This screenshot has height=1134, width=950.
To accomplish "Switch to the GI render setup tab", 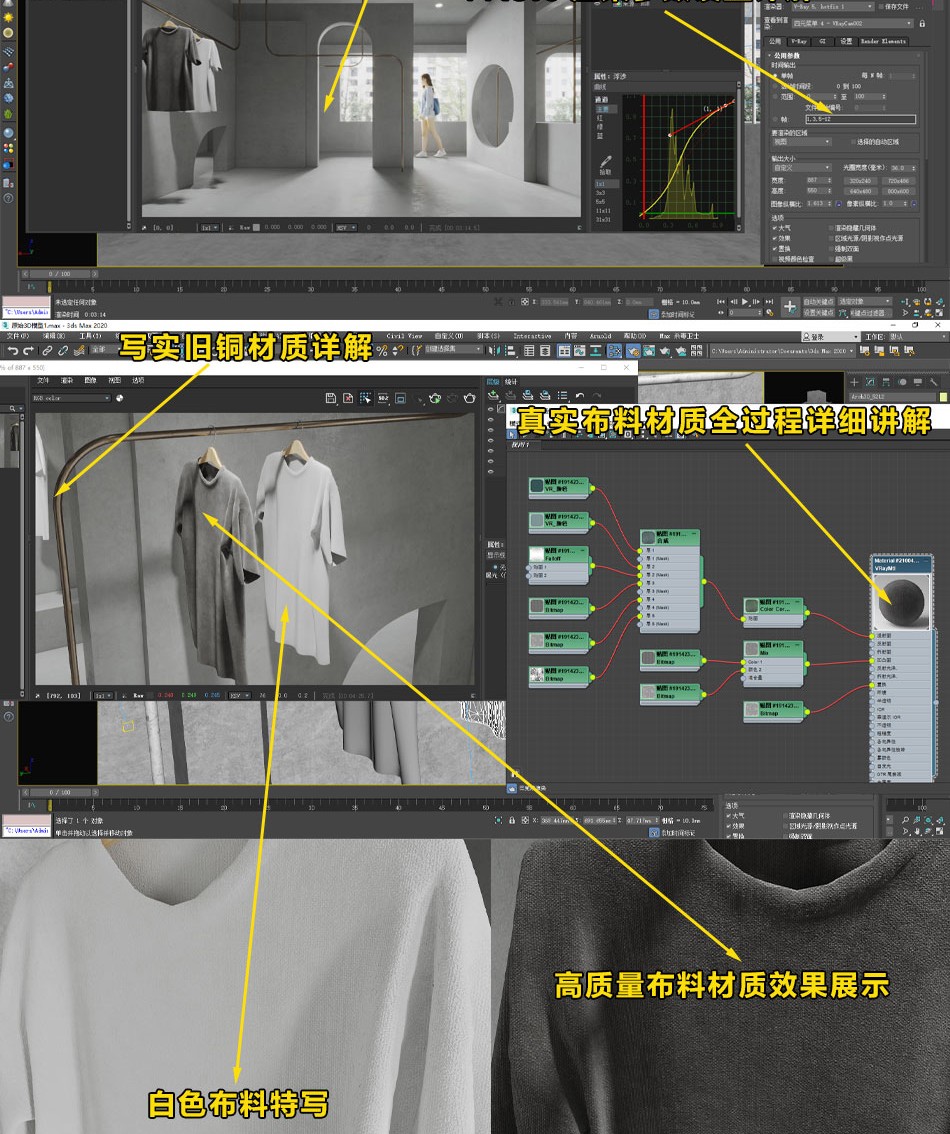I will click(x=823, y=41).
